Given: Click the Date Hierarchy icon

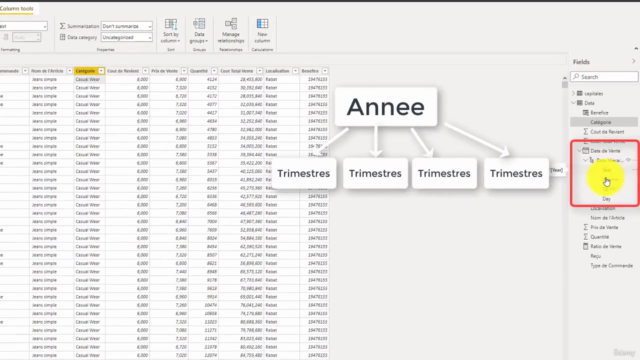Looking at the screenshot, I should point(592,160).
